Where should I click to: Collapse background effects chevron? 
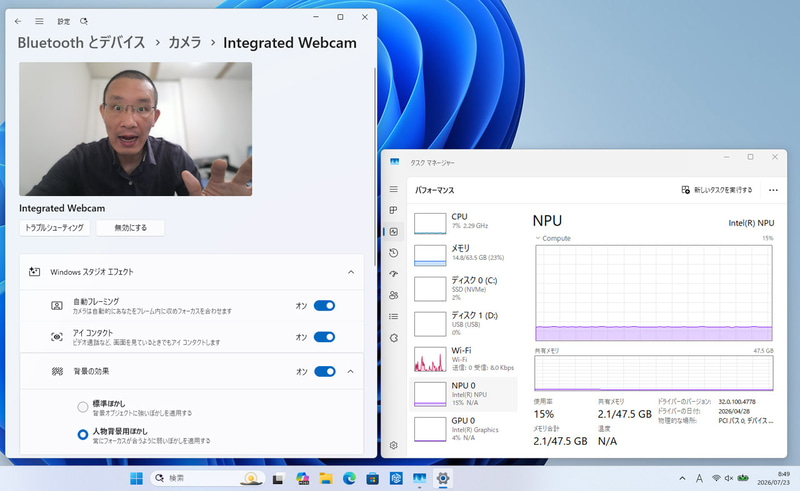click(x=351, y=371)
